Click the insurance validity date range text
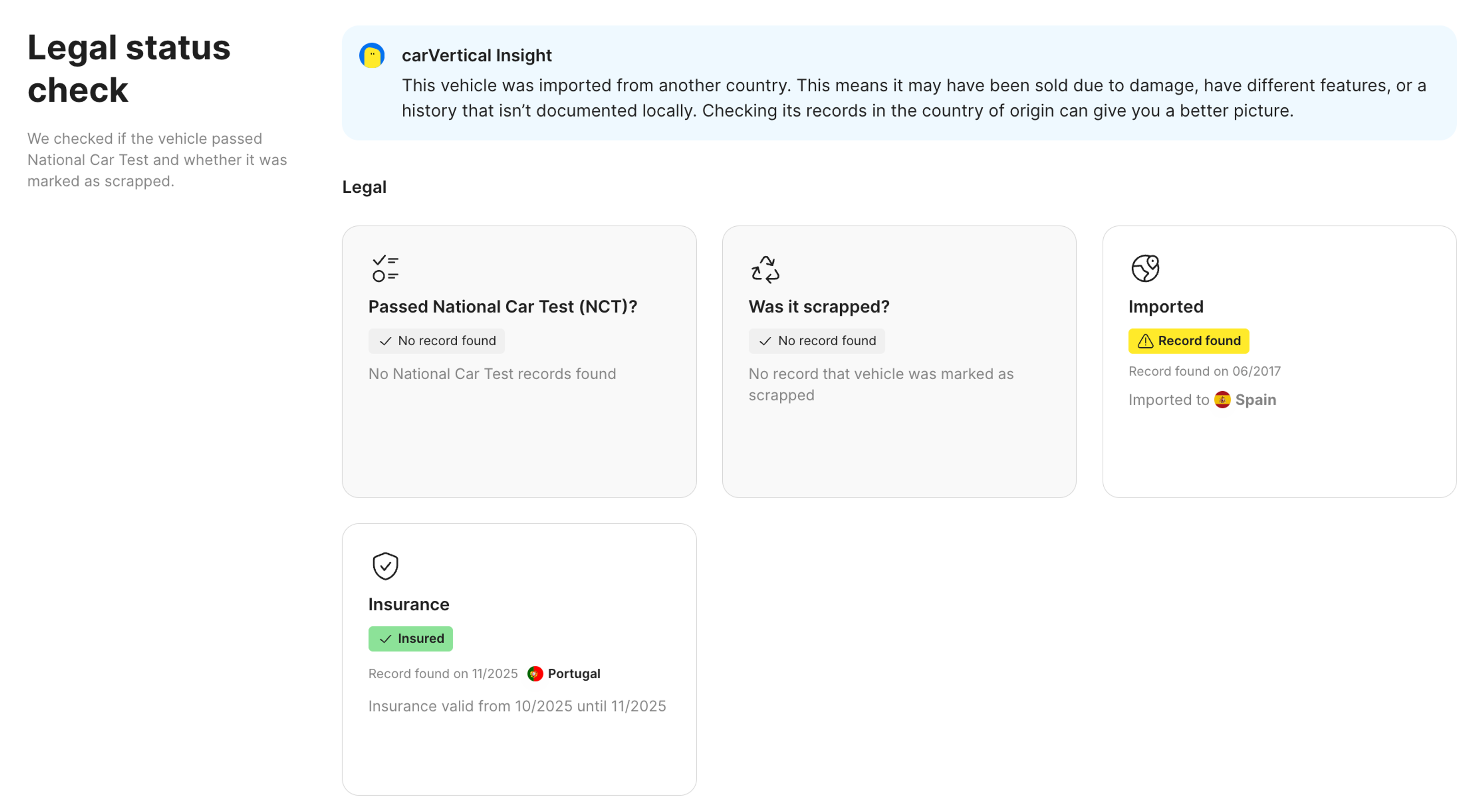 click(x=517, y=705)
